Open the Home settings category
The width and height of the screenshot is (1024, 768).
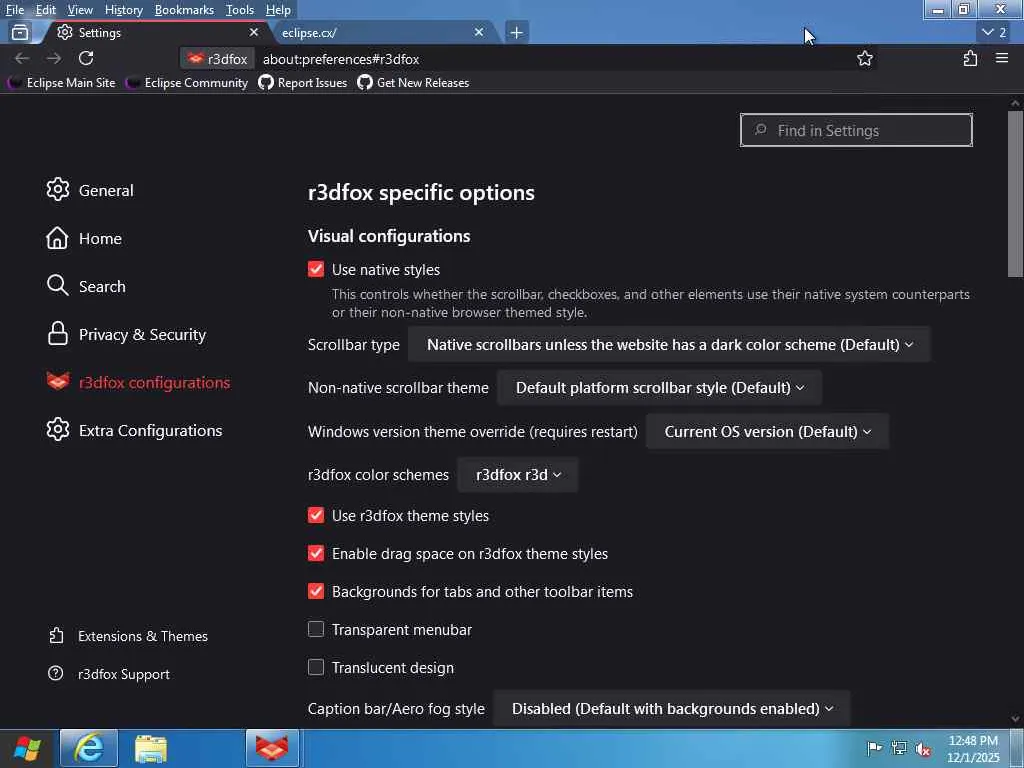tap(84, 238)
